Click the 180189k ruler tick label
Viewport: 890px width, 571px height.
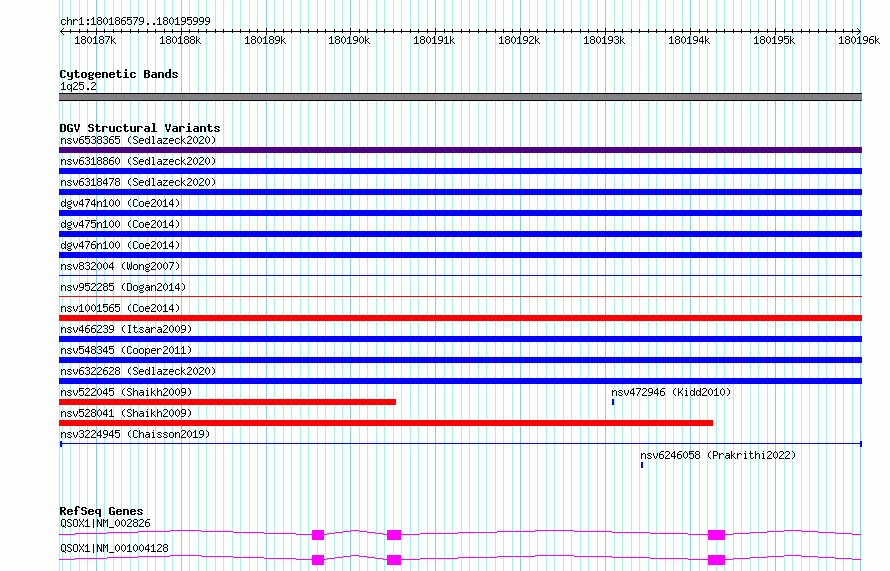coord(265,40)
